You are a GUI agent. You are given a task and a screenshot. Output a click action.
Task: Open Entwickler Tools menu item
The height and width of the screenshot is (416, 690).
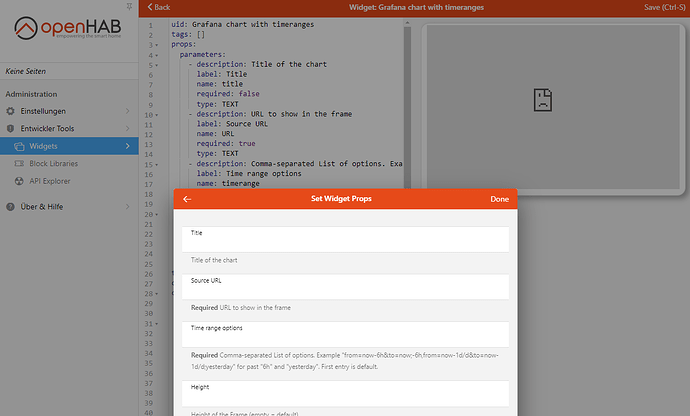point(69,129)
